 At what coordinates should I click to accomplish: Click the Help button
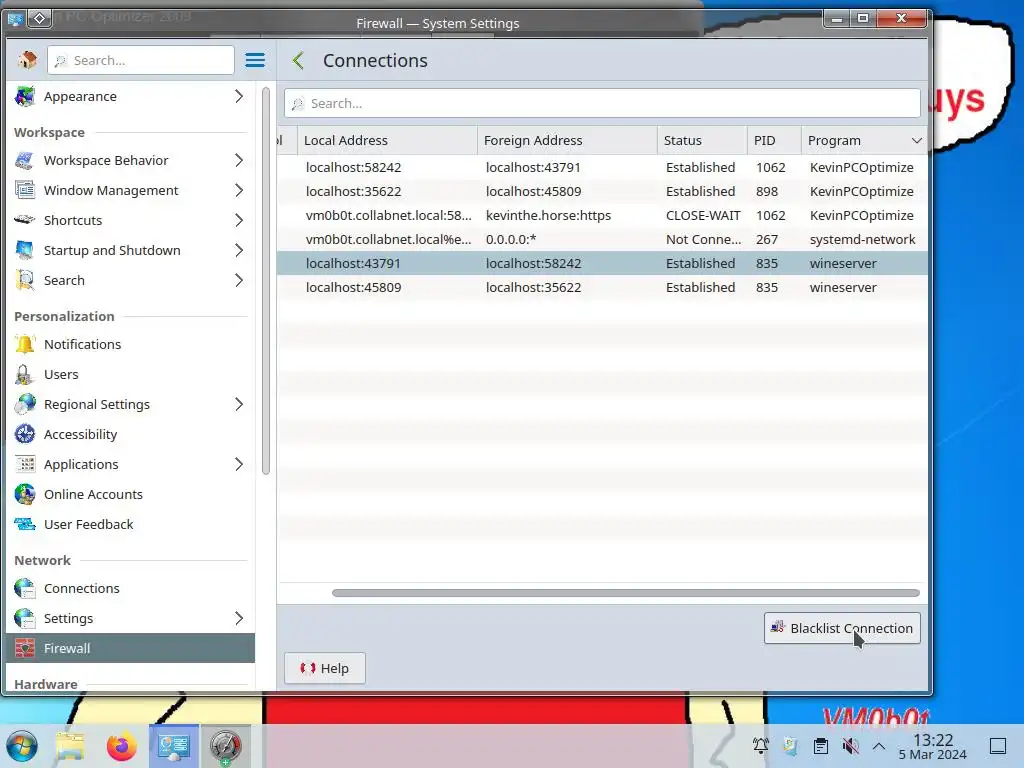coord(325,668)
